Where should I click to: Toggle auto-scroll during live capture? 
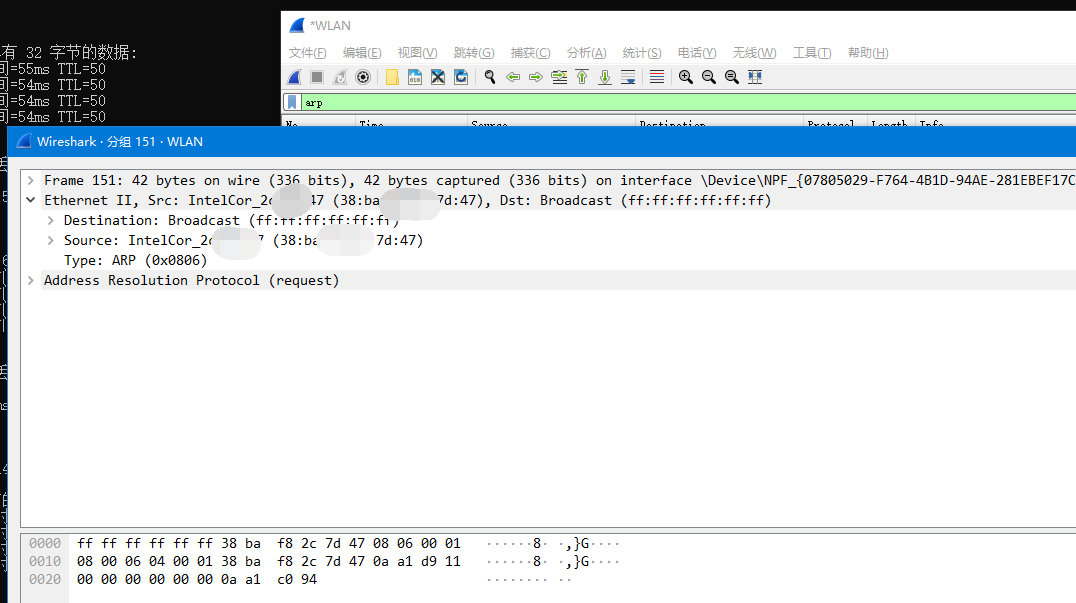pyautogui.click(x=628, y=77)
